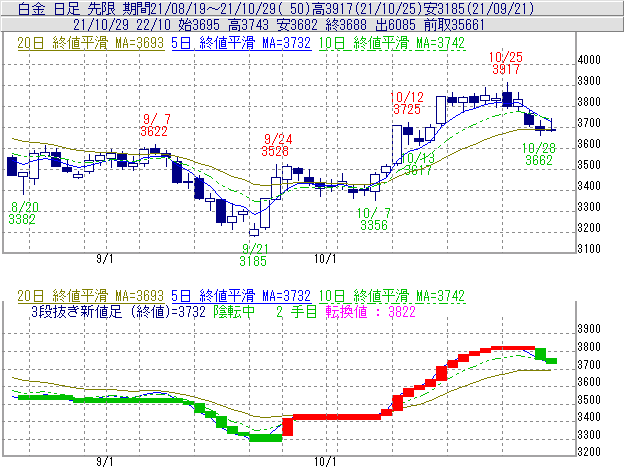Click the 4000 axis value on the upper chart

[x=589, y=60]
